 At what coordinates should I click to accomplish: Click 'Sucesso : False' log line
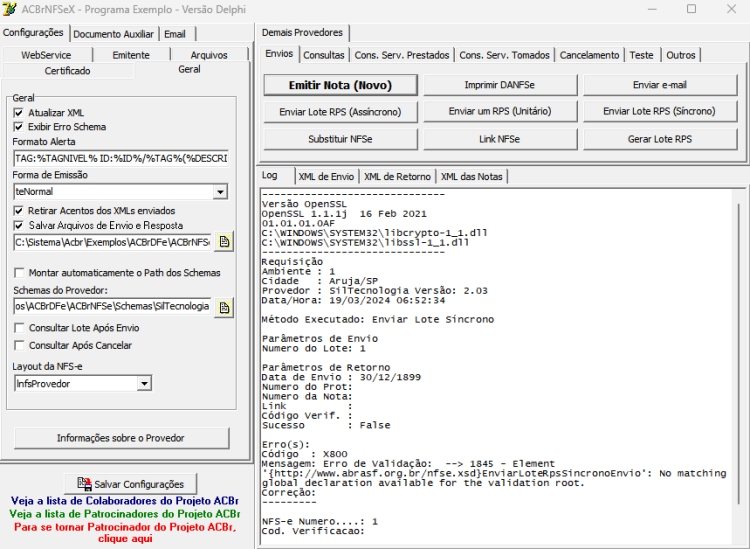(326, 425)
